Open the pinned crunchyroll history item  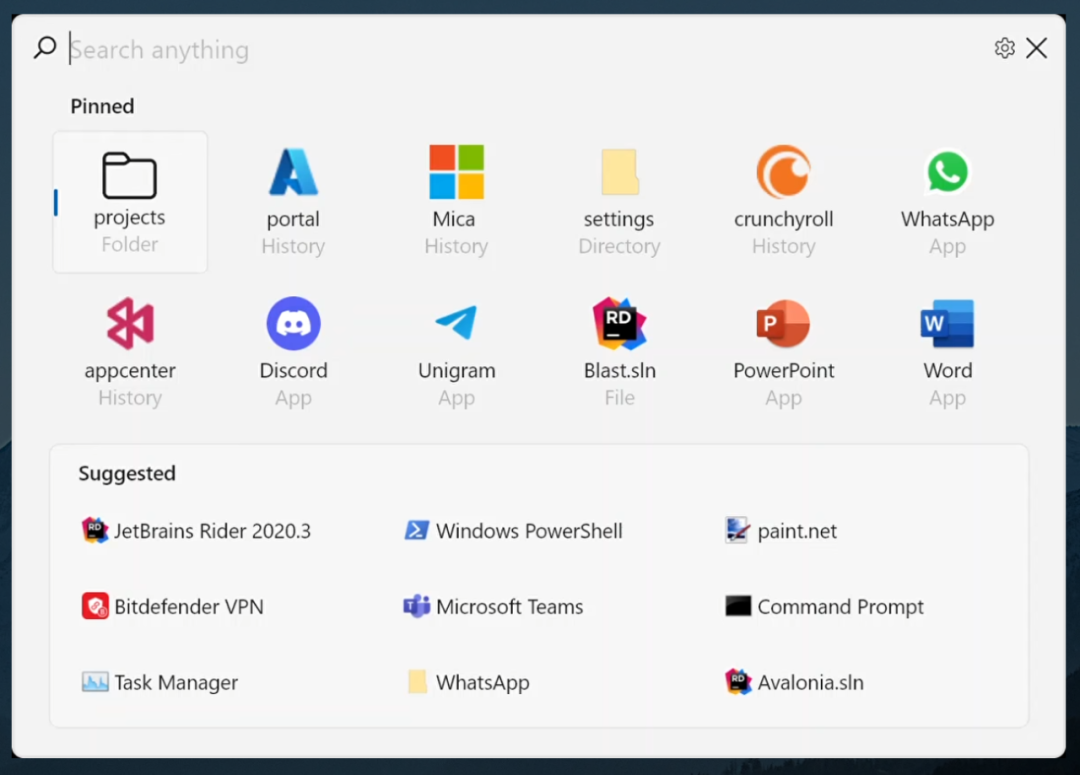[x=783, y=202]
